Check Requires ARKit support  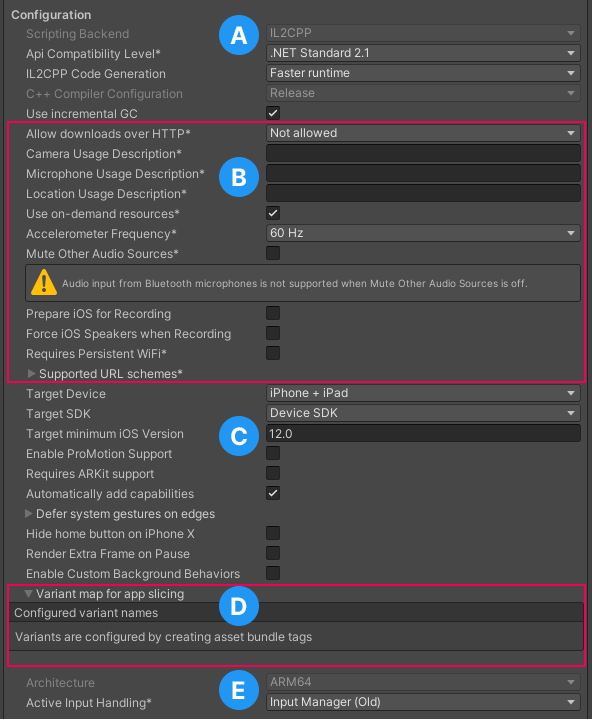[x=273, y=473]
